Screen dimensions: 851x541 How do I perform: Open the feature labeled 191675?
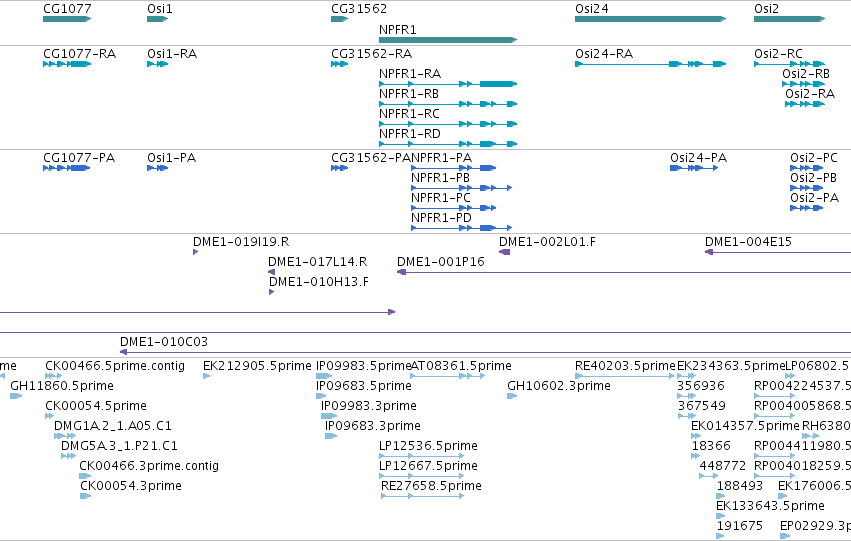[740, 527]
